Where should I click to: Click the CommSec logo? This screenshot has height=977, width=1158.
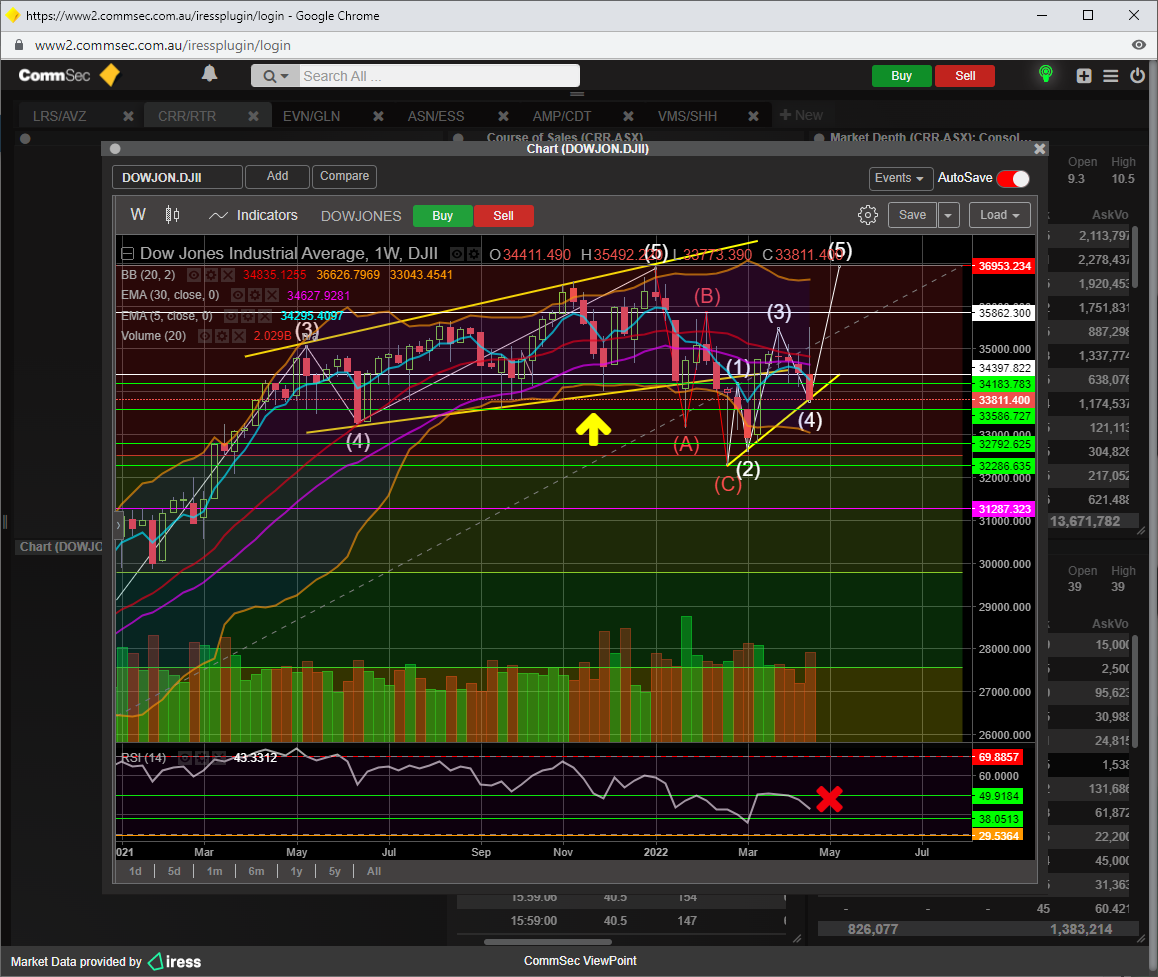pos(69,75)
